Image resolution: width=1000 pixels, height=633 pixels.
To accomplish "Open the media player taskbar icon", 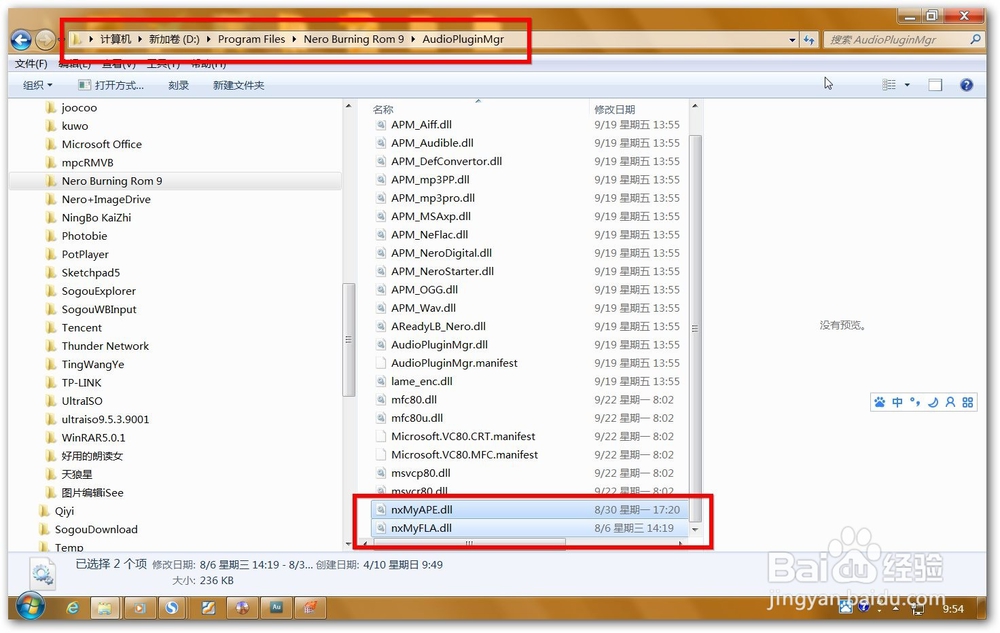I will click(x=139, y=608).
